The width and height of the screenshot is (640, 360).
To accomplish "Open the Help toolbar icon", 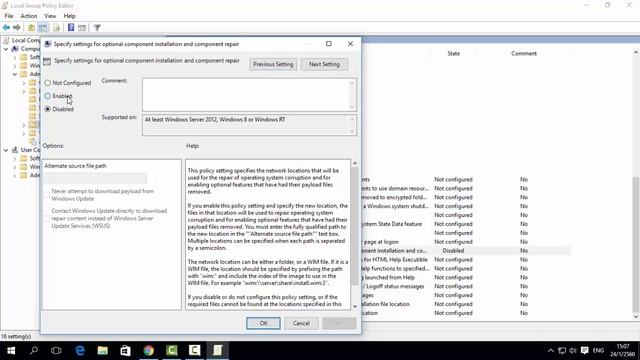I will pos(71,28).
